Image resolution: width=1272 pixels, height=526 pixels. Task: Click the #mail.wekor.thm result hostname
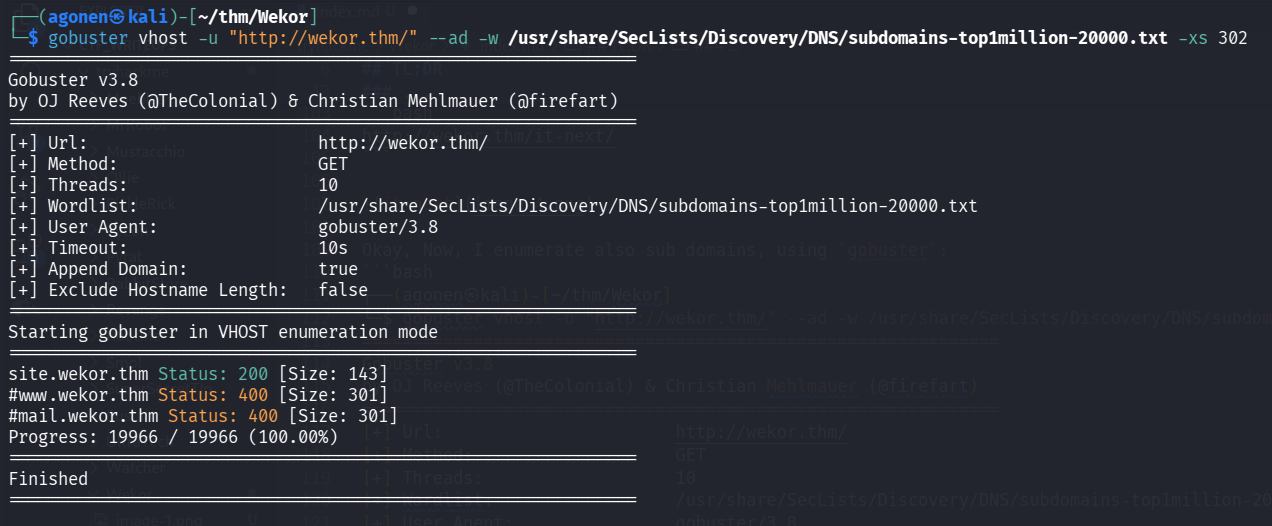83,416
